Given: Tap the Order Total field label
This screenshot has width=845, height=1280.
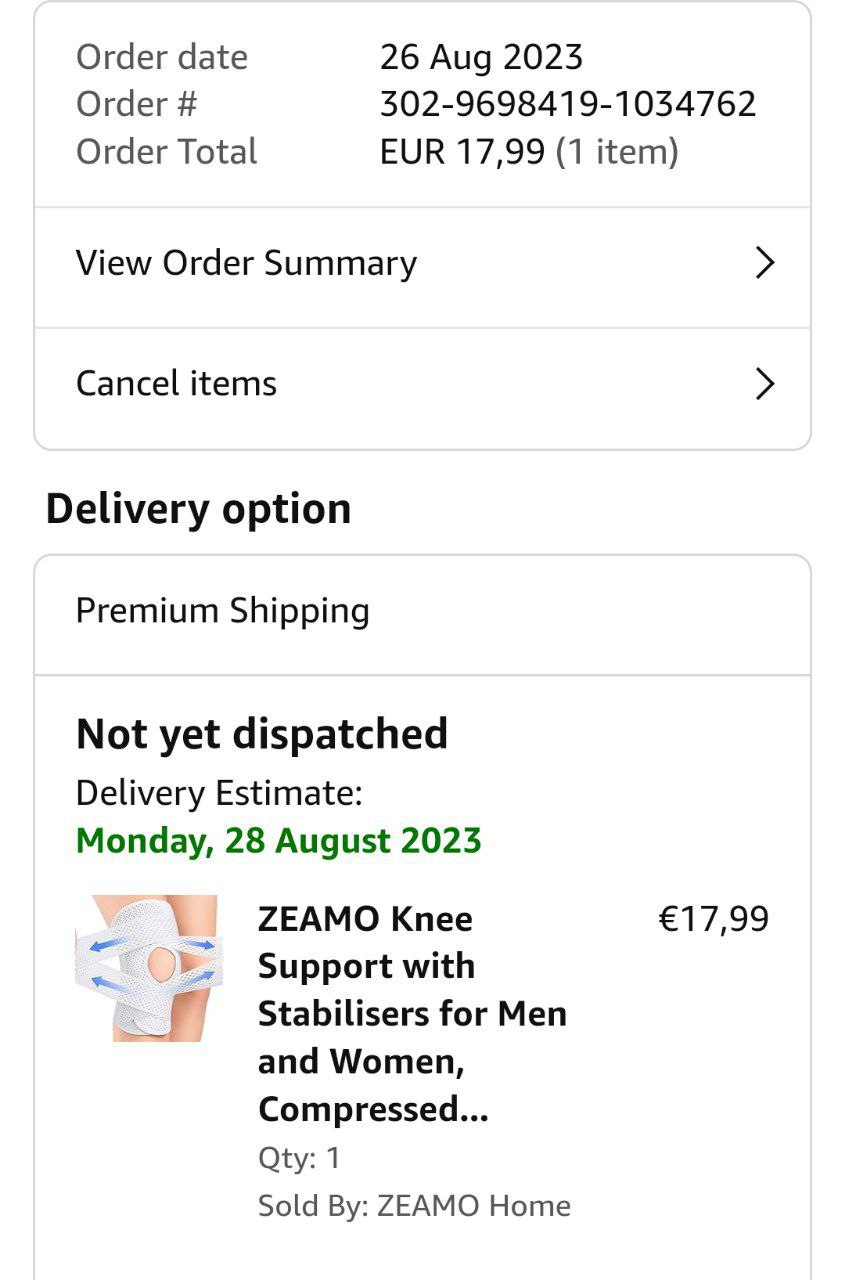Looking at the screenshot, I should click(166, 152).
